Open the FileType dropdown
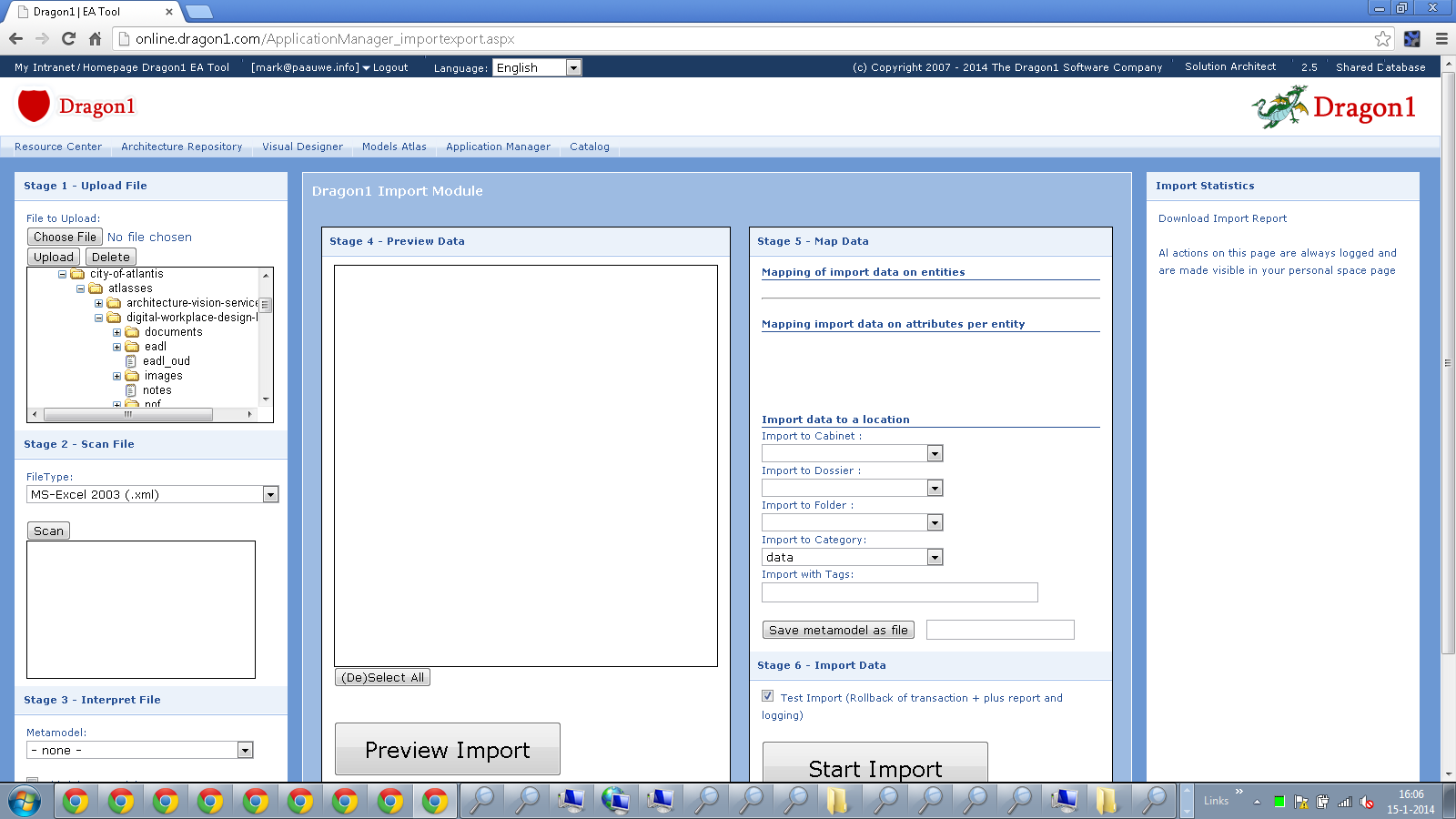 153,494
